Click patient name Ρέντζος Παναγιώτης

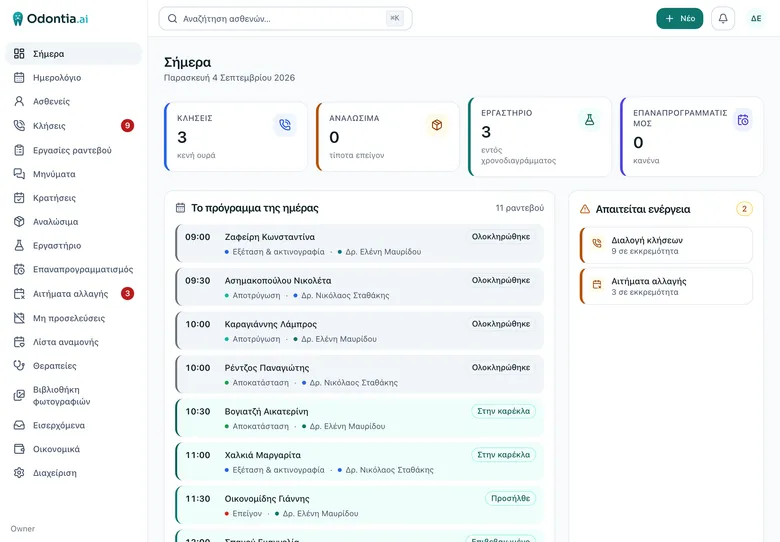tap(267, 368)
